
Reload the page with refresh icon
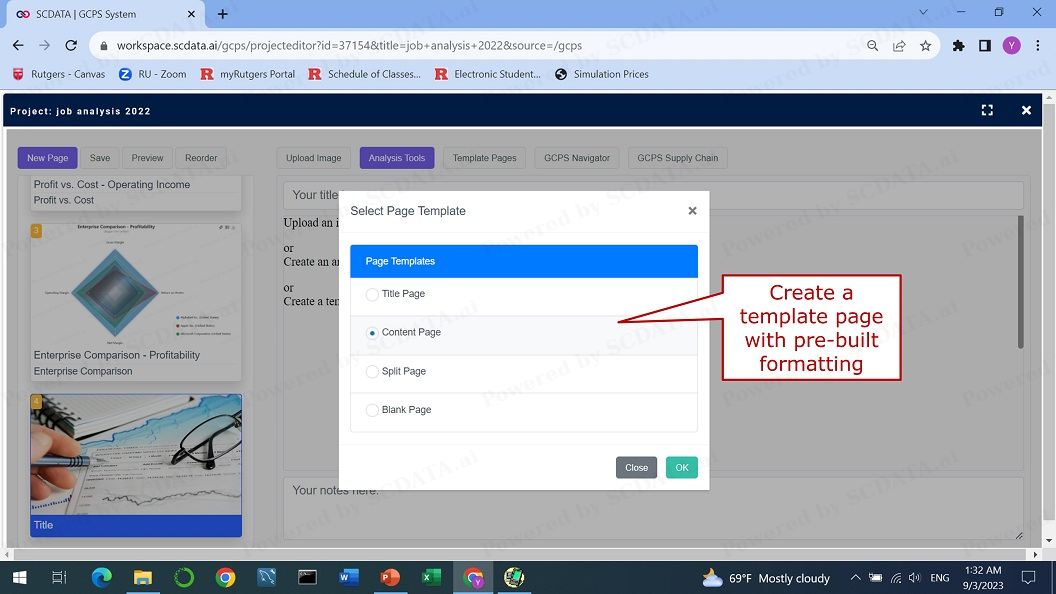click(x=71, y=46)
